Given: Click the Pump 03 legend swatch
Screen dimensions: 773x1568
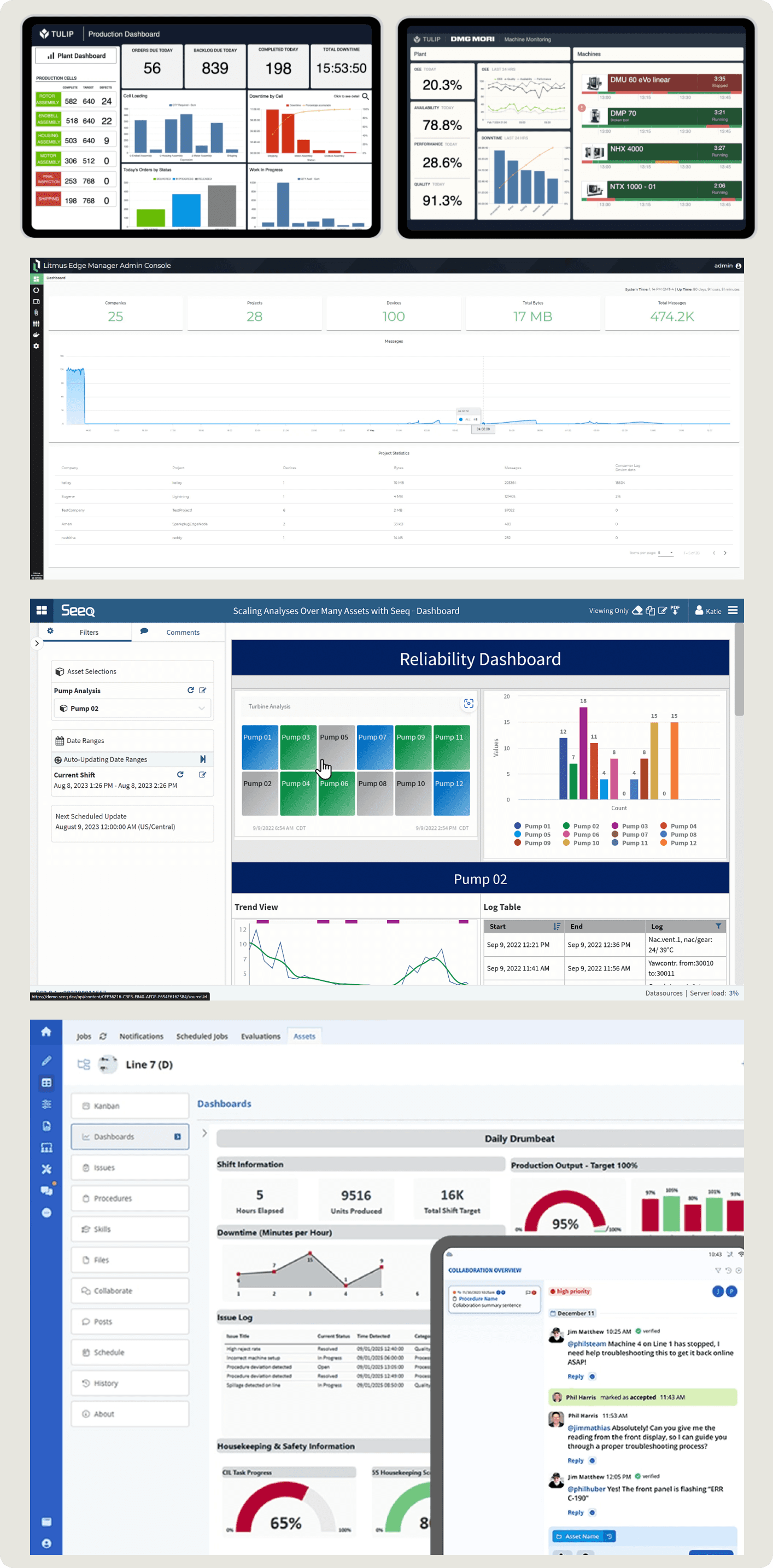Looking at the screenshot, I should [x=615, y=826].
